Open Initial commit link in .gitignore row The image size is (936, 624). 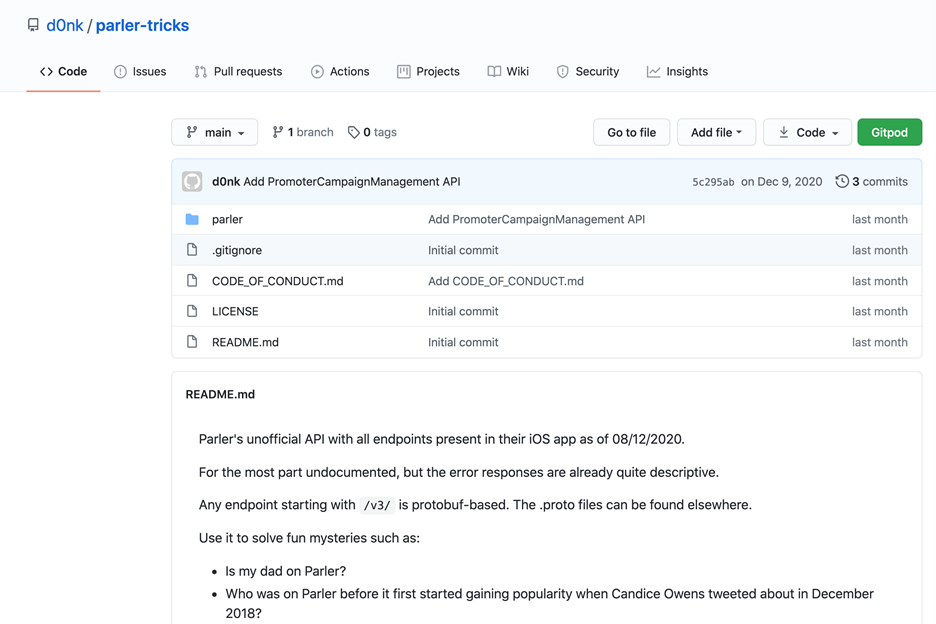pos(463,250)
